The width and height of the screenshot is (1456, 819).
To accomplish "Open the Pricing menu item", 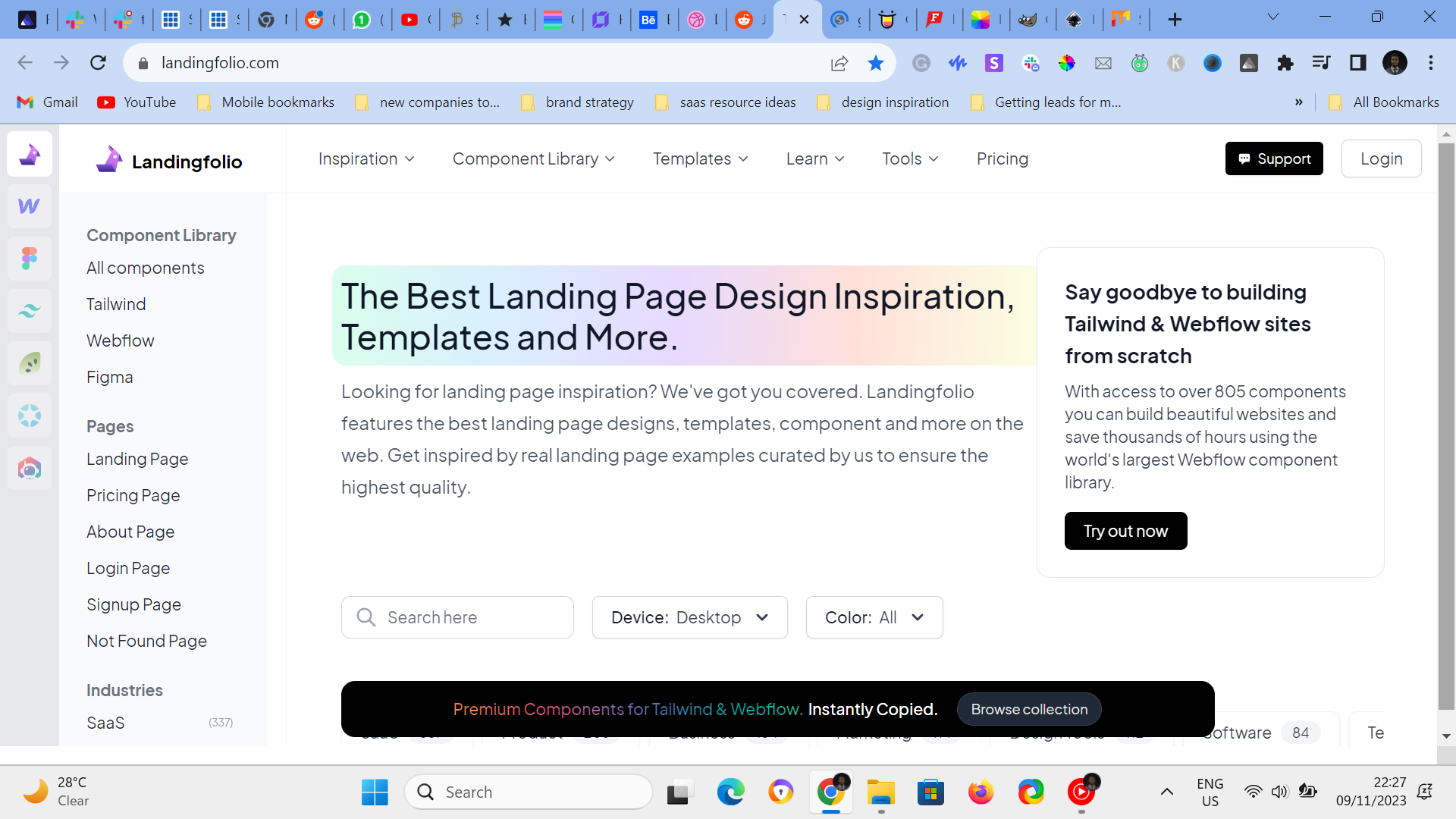I will (x=1002, y=159).
